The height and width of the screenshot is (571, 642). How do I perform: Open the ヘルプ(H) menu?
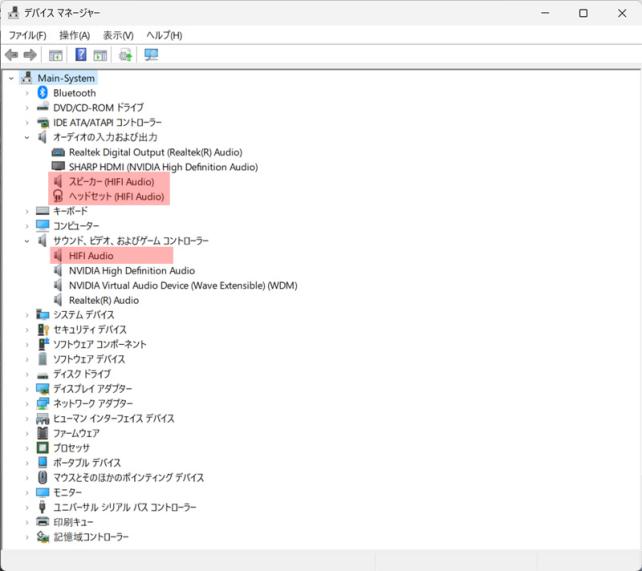click(164, 36)
